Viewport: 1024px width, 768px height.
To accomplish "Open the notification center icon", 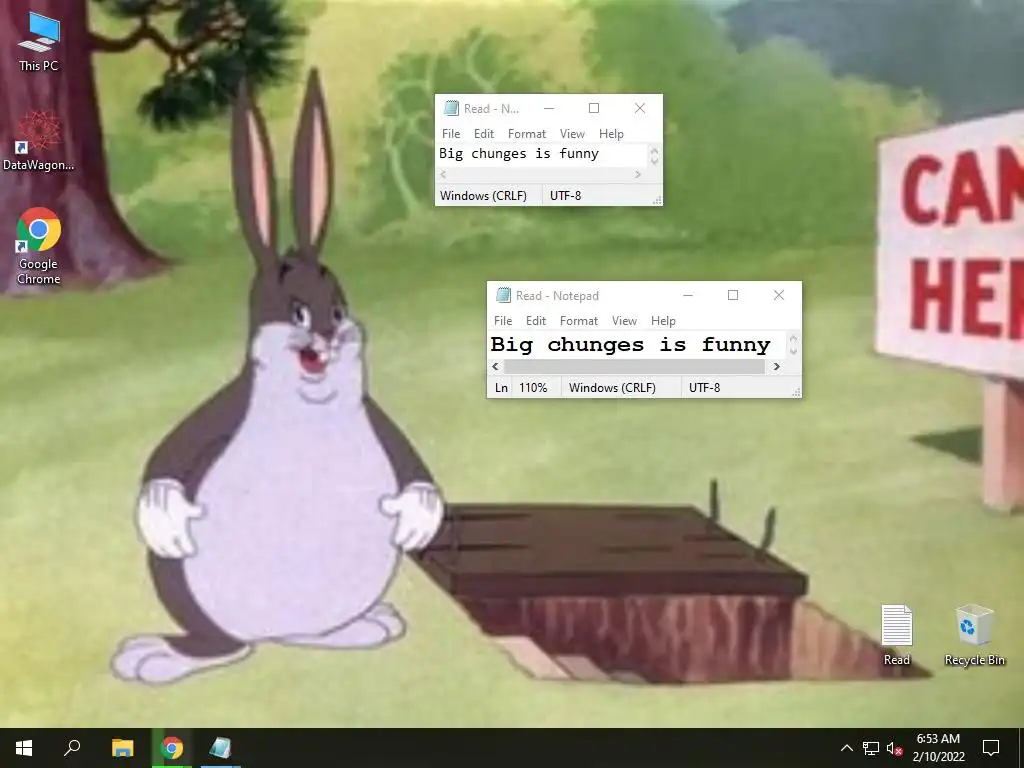I will point(991,748).
